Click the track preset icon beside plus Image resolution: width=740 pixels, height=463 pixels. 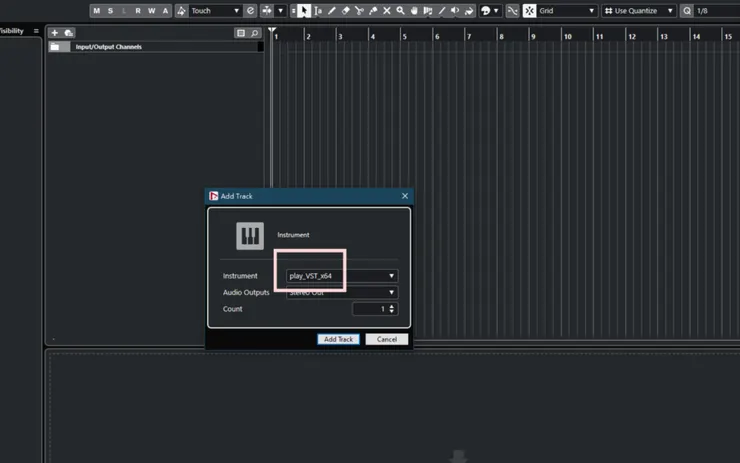pyautogui.click(x=68, y=33)
